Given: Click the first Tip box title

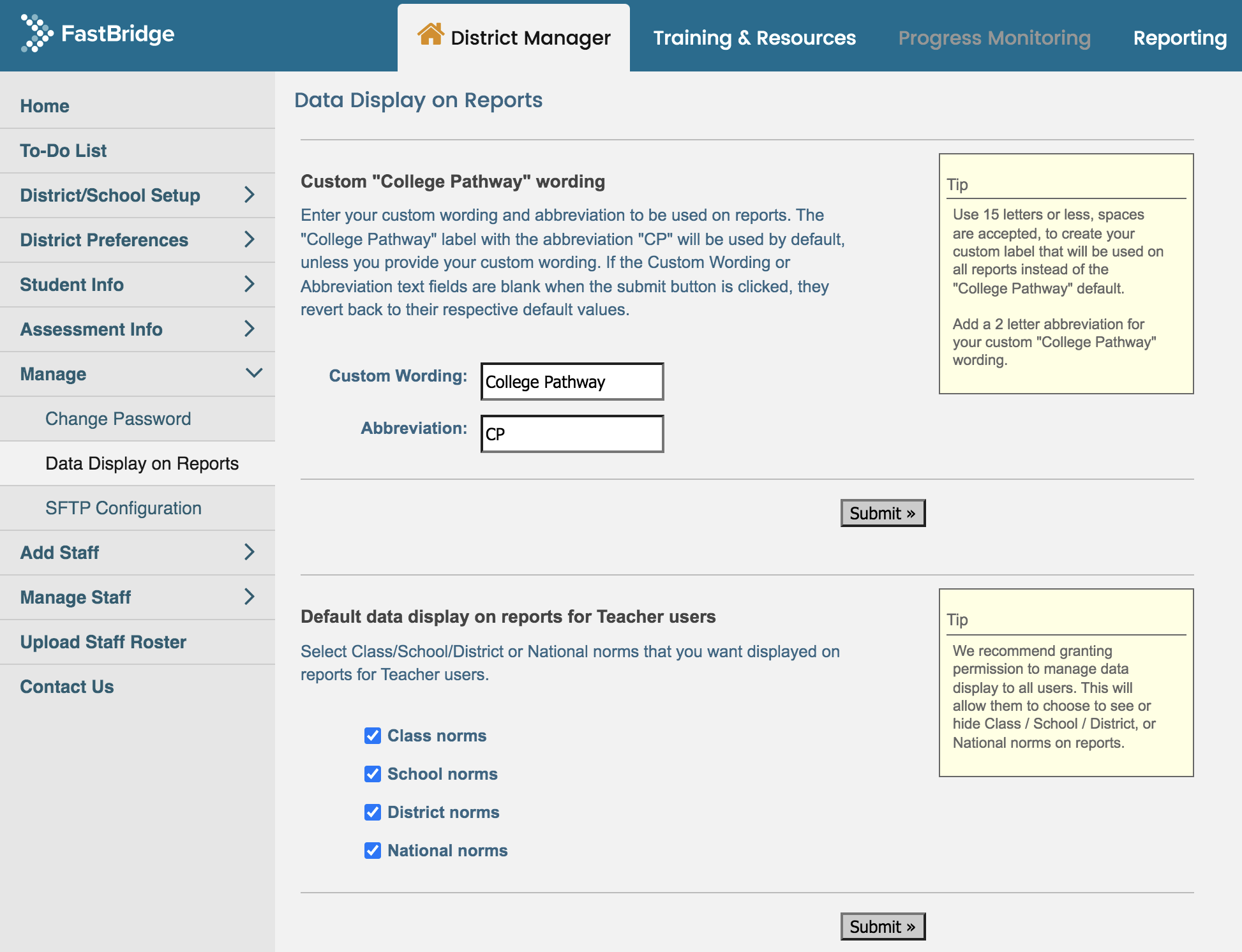Looking at the screenshot, I should (x=957, y=184).
